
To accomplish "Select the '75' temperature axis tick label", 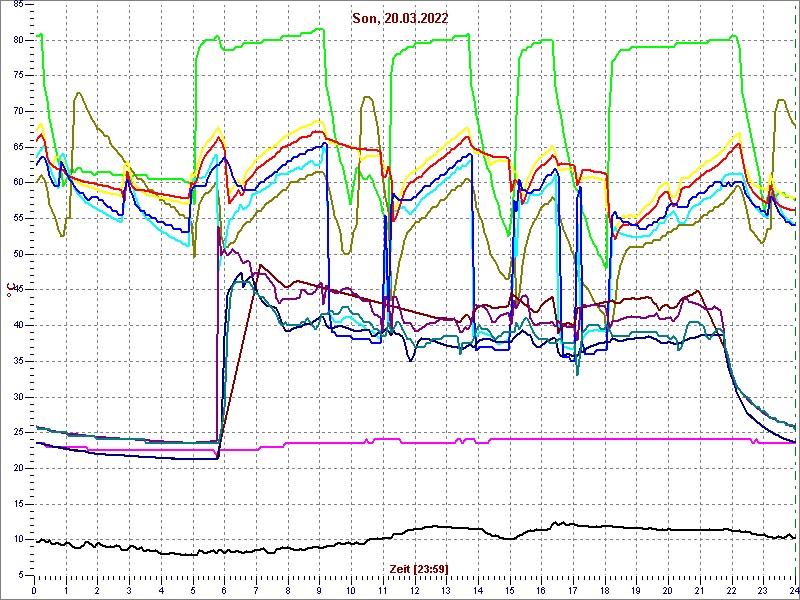I will click(x=17, y=76).
